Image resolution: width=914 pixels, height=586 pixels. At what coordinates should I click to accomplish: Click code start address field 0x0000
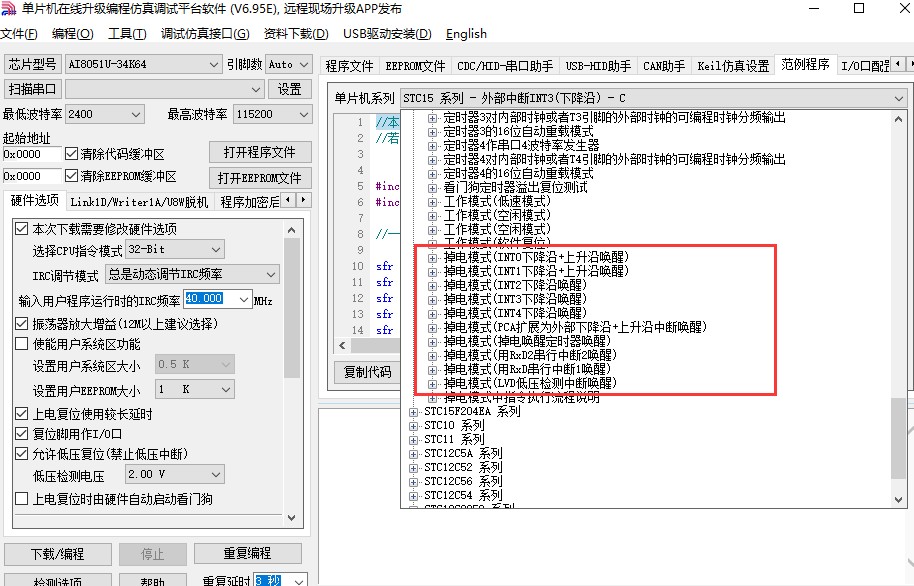31,155
